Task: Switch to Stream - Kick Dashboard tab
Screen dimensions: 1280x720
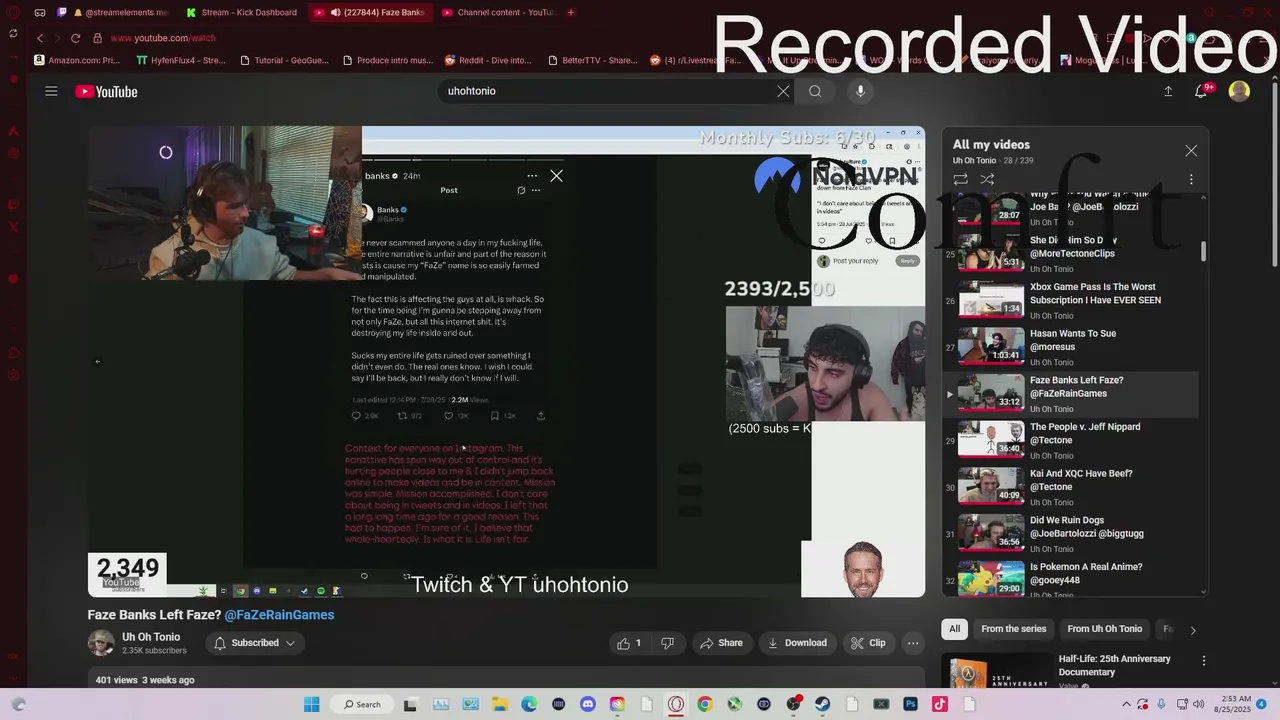Action: [x=242, y=13]
